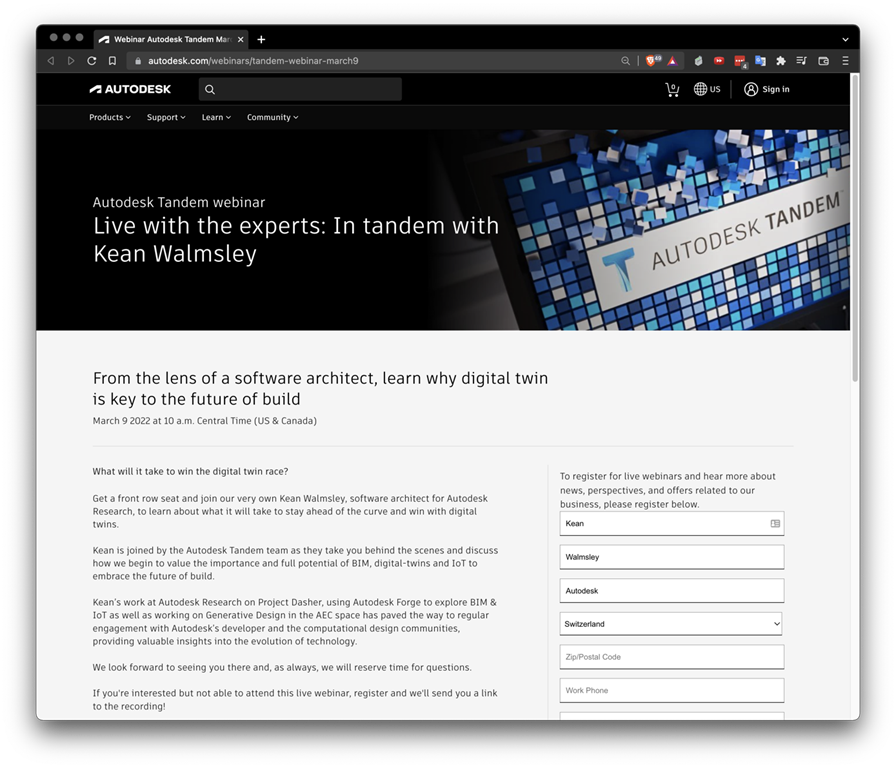Expand the Products menu
The image size is (896, 768).
pos(110,117)
